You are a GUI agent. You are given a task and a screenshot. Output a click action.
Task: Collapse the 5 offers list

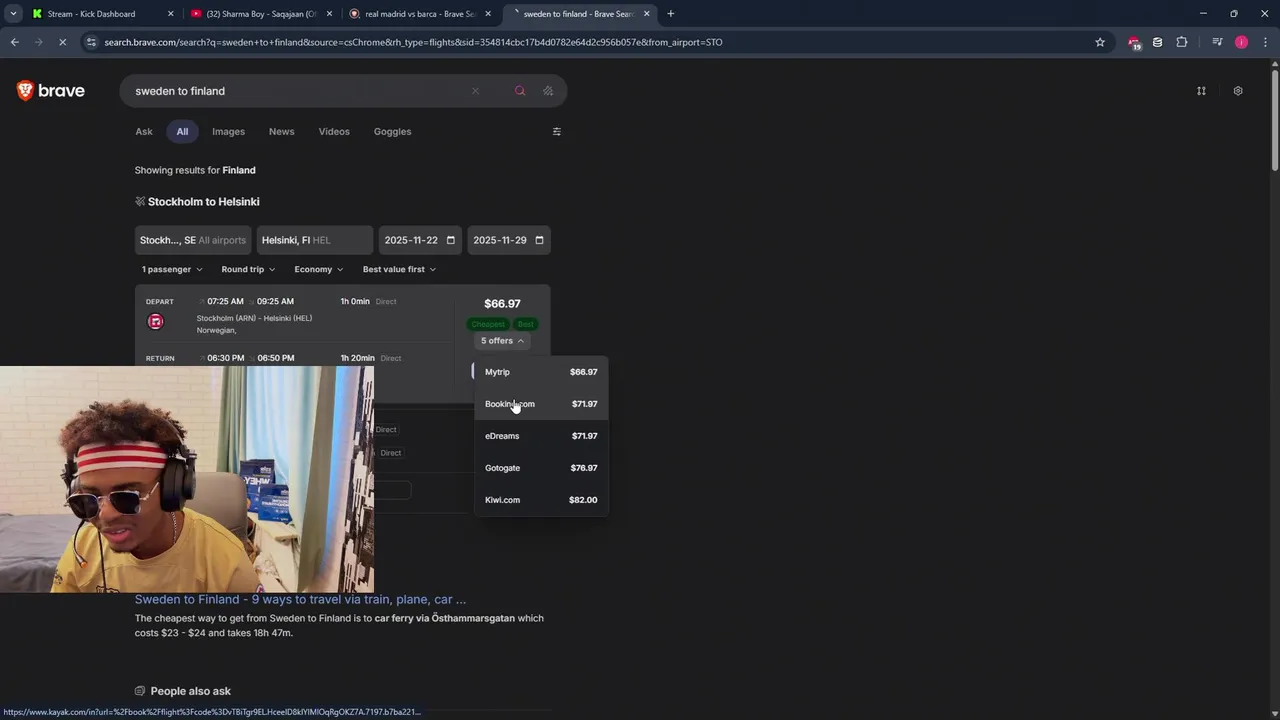pos(502,341)
